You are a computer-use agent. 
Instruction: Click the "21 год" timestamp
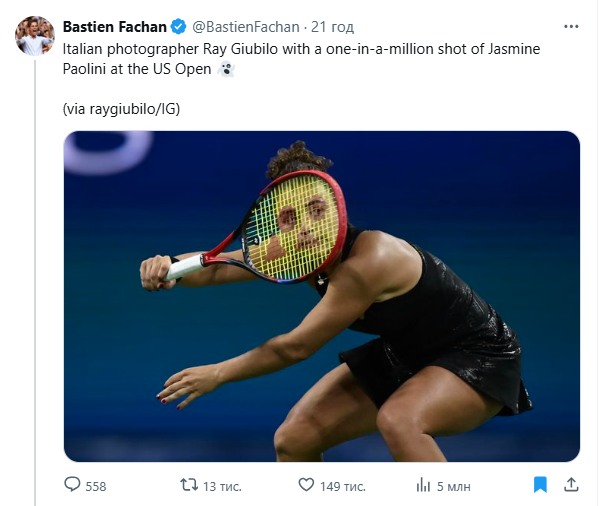click(332, 27)
